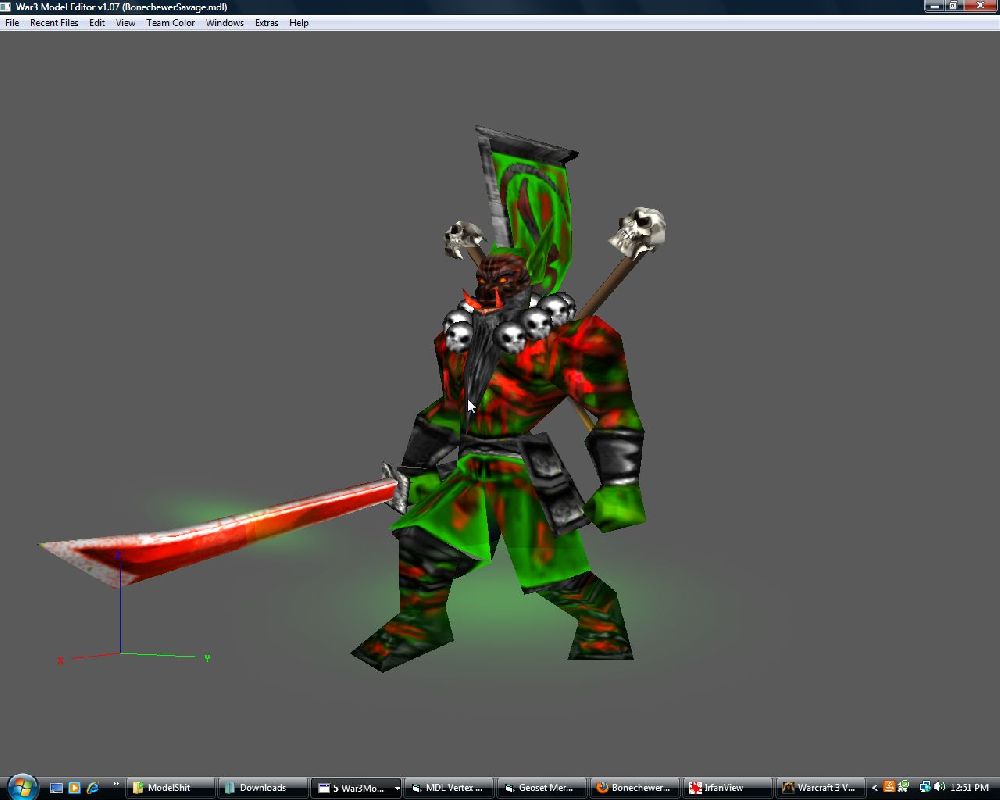Switch to the IrfanView taskbar button
The height and width of the screenshot is (800, 1000).
pyautogui.click(x=728, y=788)
